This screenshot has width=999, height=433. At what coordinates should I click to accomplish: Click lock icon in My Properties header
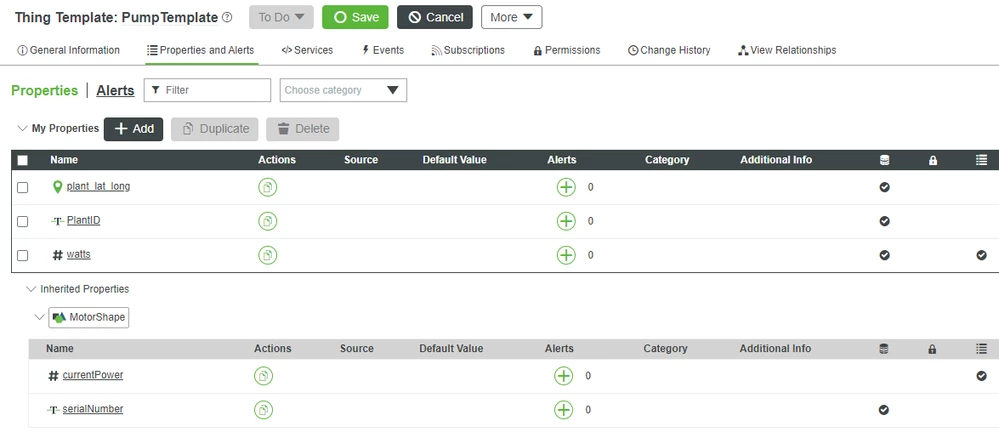(x=933, y=160)
